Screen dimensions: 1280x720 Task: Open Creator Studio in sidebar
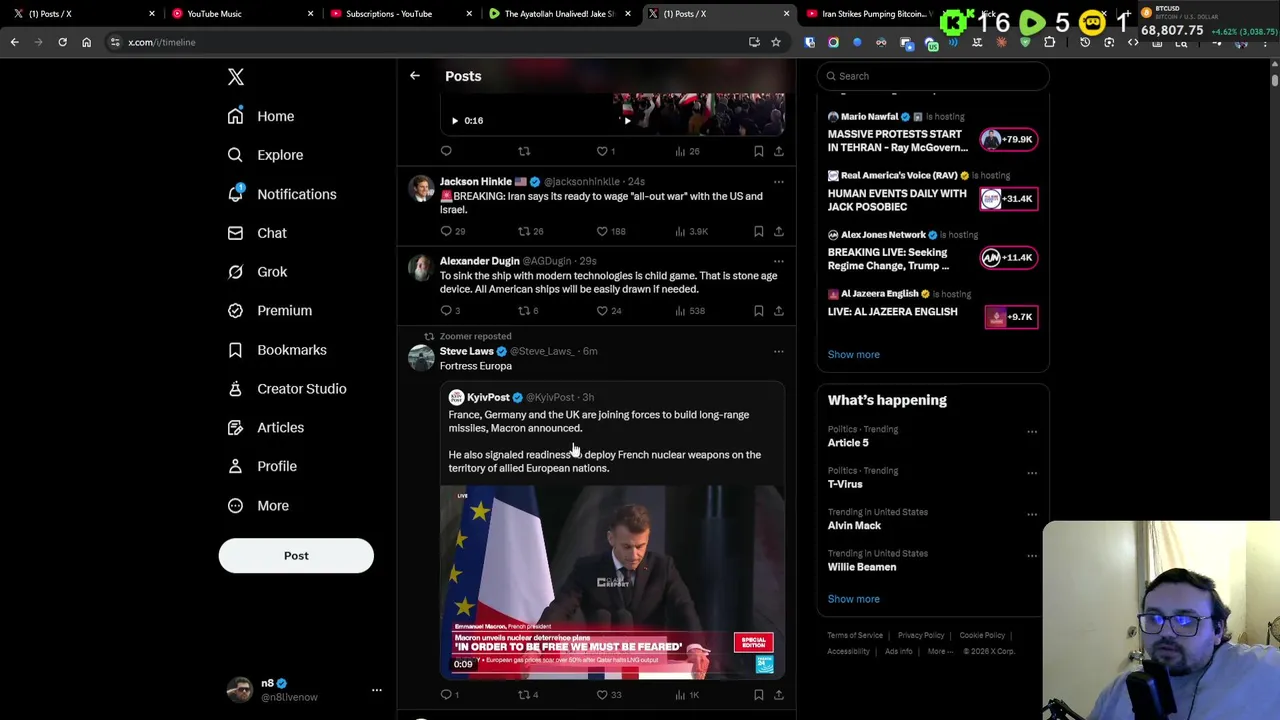tap(287, 389)
